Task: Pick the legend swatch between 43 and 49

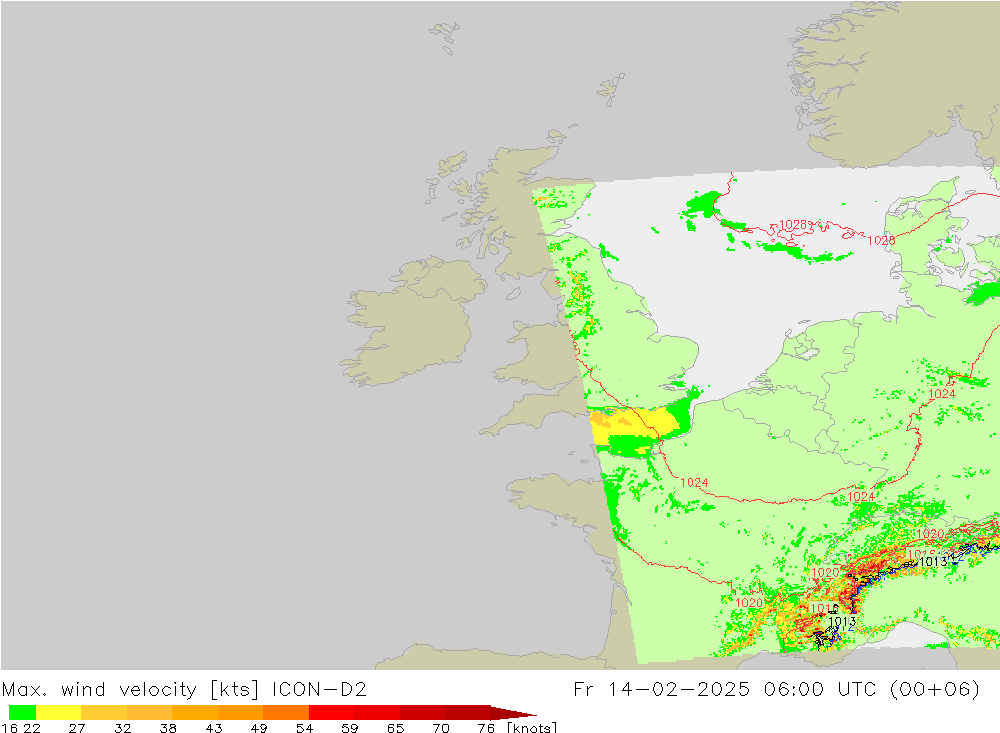Action: [x=240, y=712]
